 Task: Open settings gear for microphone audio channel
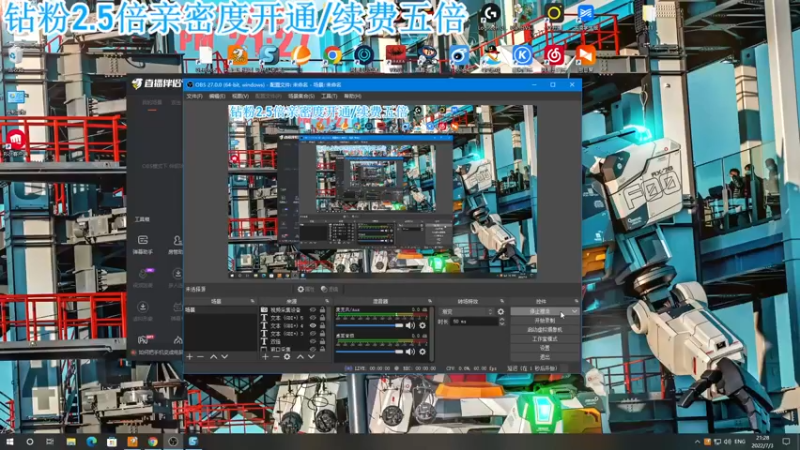[422, 325]
